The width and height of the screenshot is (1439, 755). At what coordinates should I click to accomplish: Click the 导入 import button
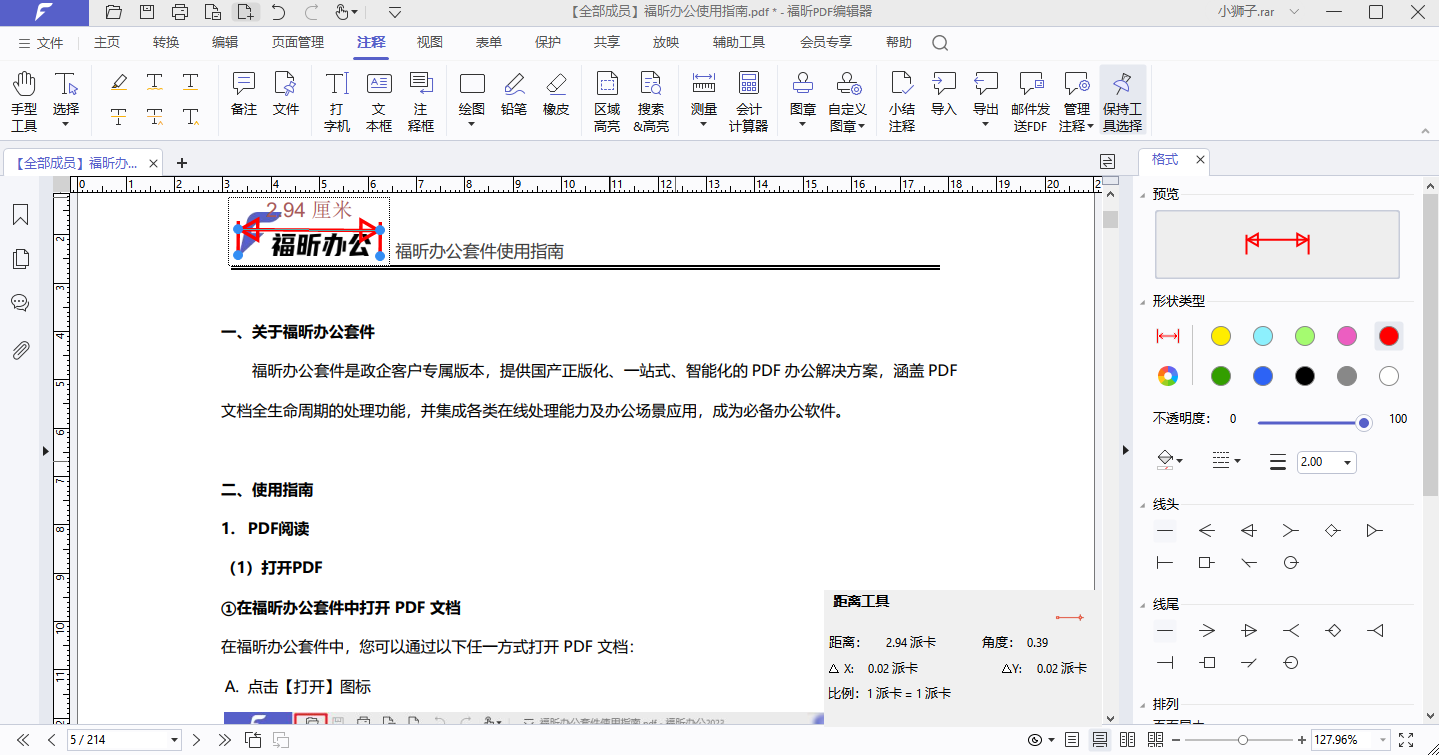pos(943,94)
